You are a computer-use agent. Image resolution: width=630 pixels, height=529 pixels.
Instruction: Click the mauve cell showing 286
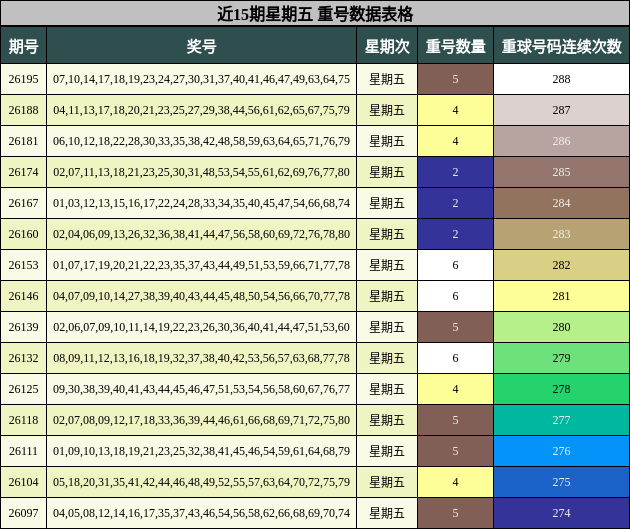coord(561,141)
